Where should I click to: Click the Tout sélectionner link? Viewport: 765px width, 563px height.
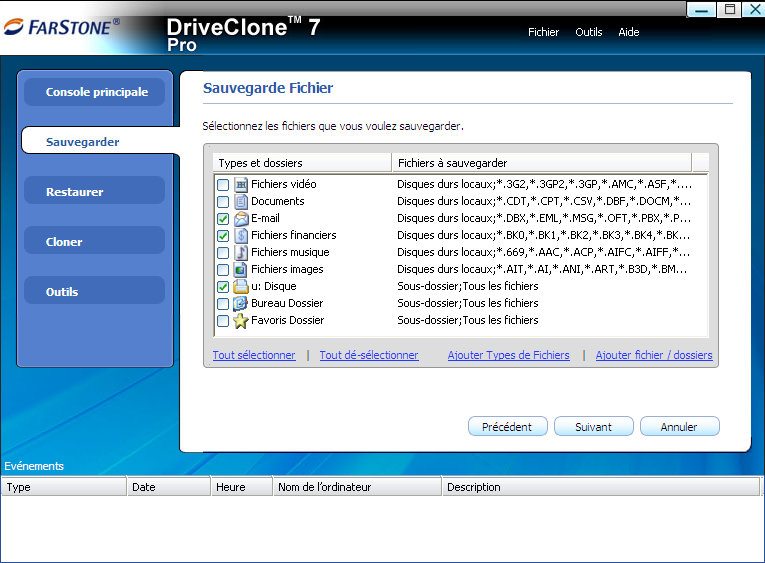pyautogui.click(x=254, y=355)
